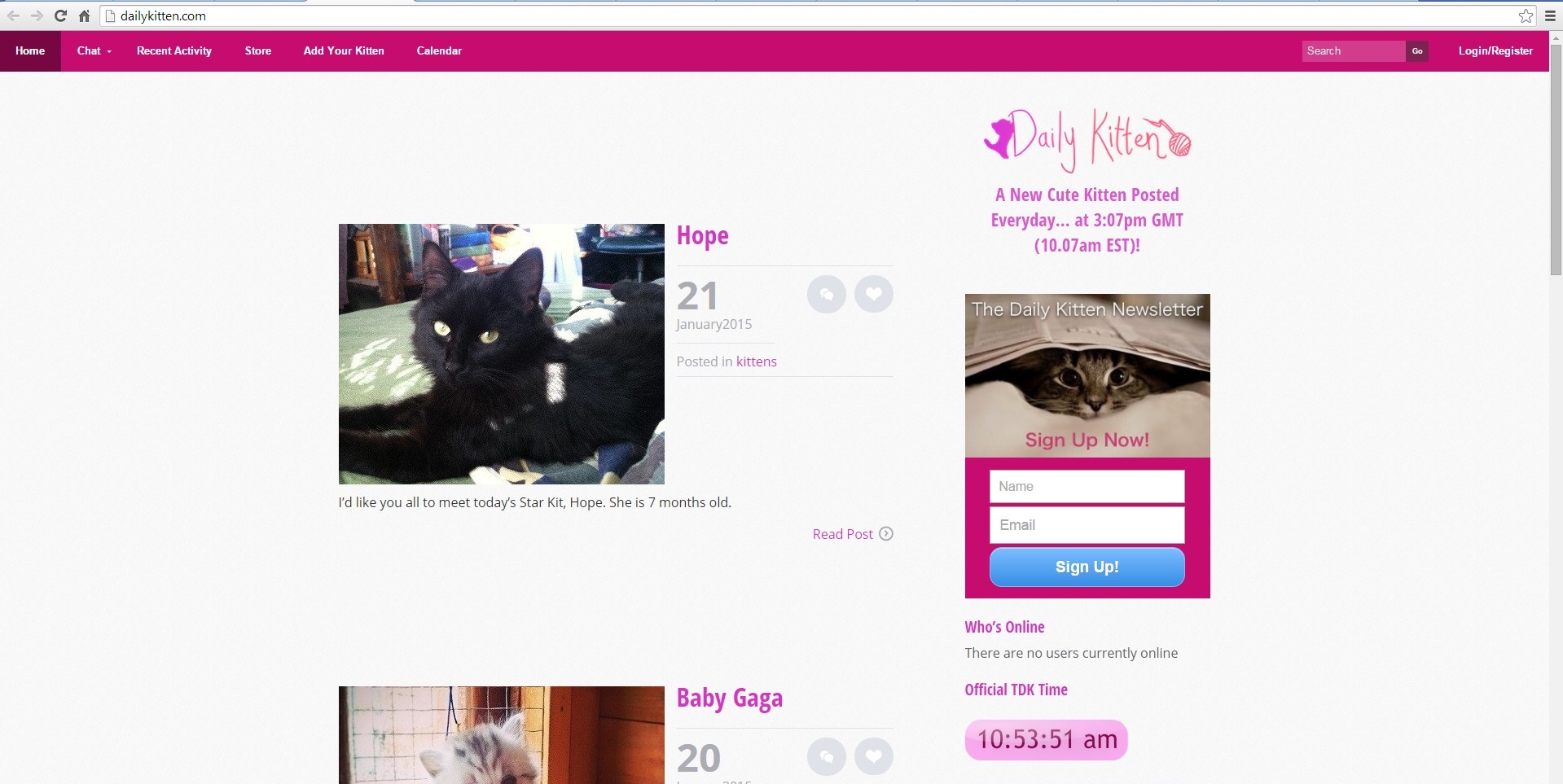Bookmark page with the star icon

click(1526, 15)
